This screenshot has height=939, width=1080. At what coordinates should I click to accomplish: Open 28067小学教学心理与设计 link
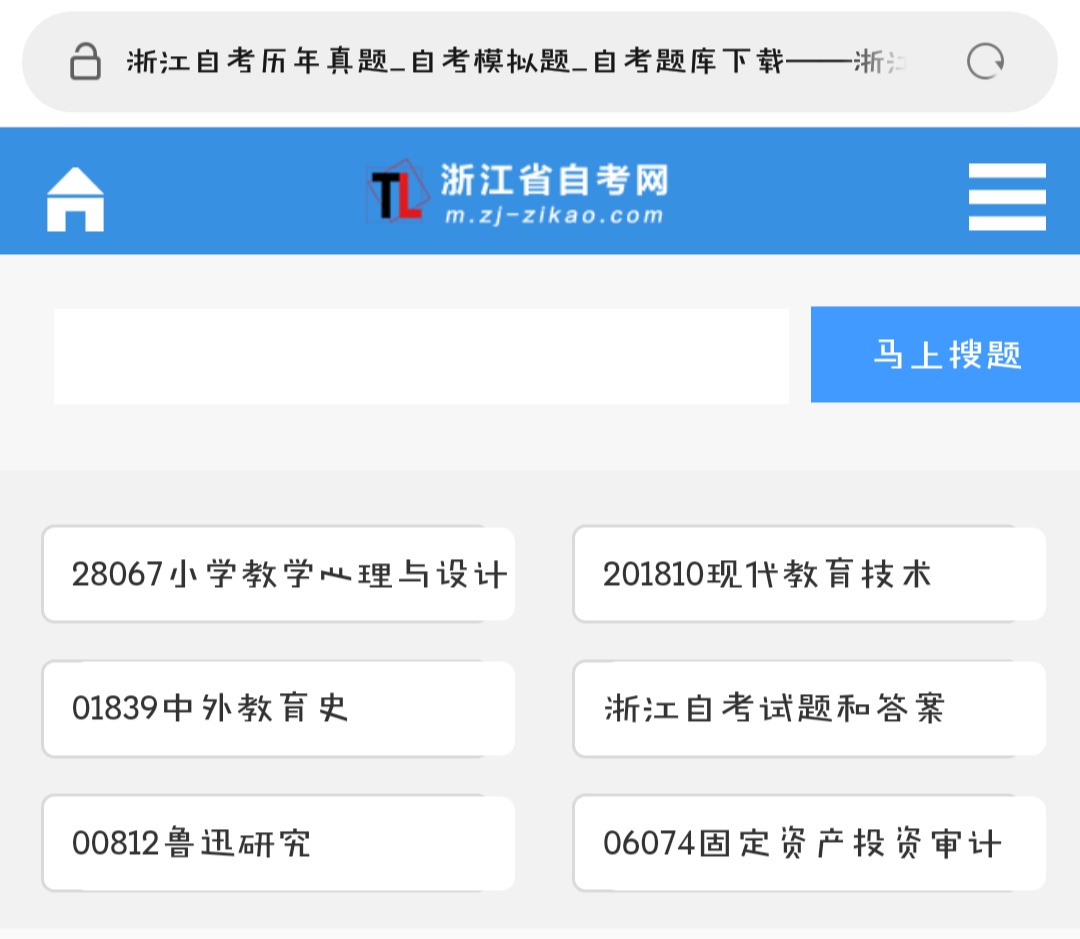(278, 574)
